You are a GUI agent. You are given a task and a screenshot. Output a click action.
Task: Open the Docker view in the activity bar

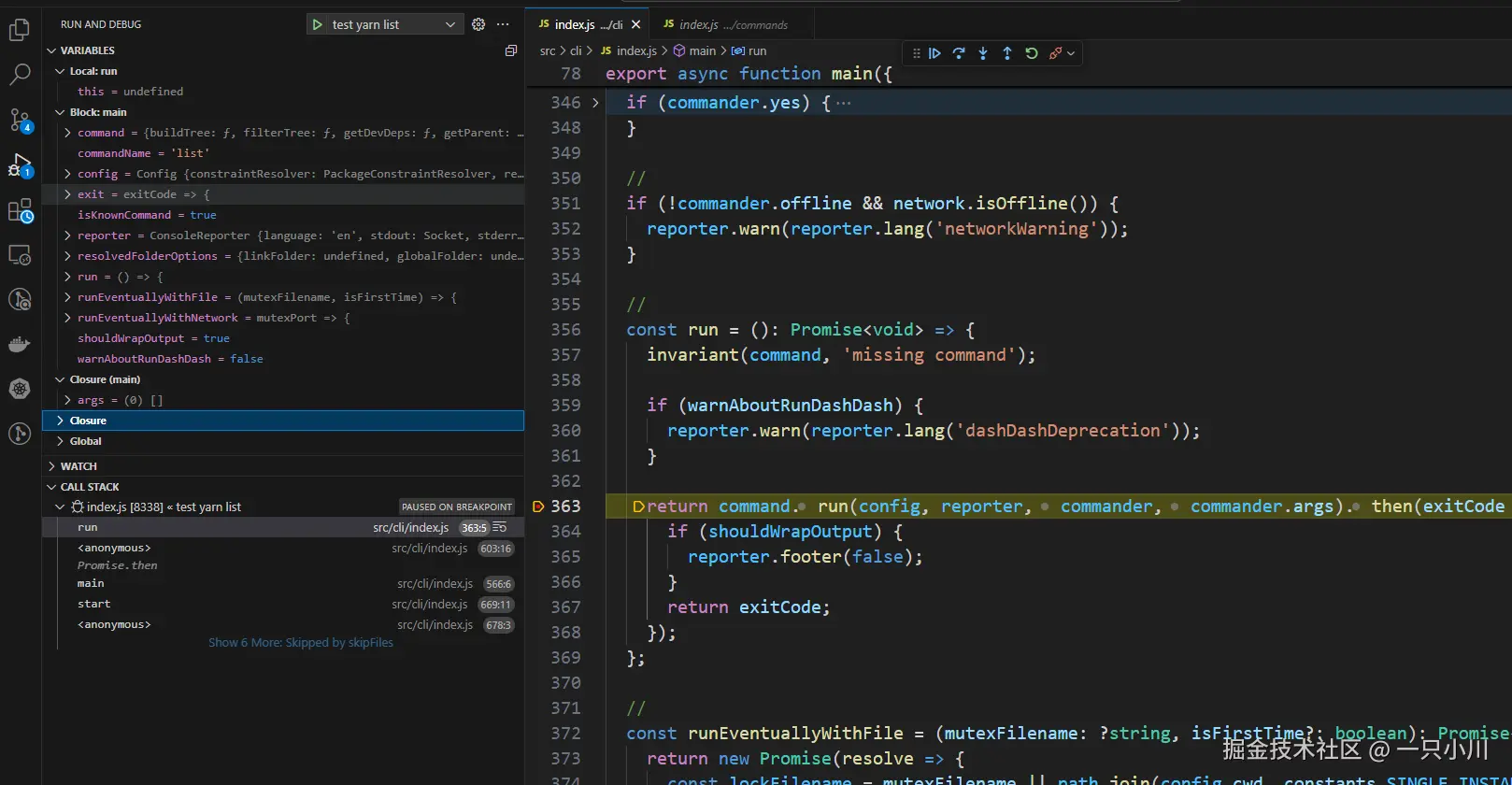20,345
